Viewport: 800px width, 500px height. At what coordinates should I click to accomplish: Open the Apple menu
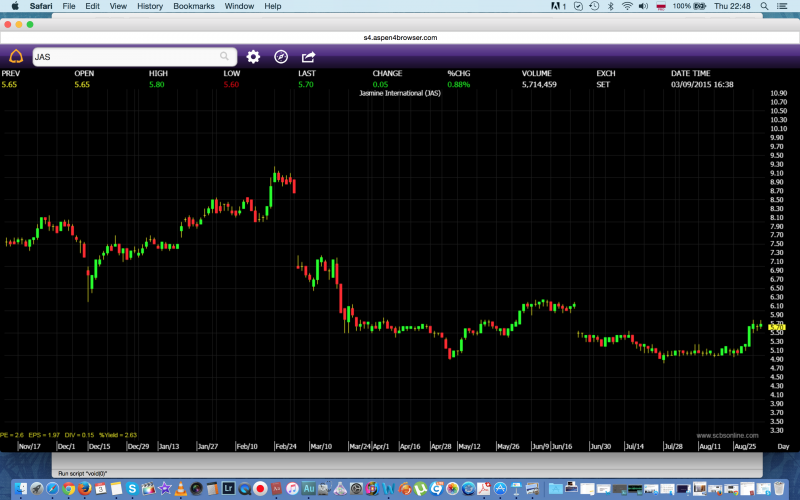pyautogui.click(x=14, y=6)
